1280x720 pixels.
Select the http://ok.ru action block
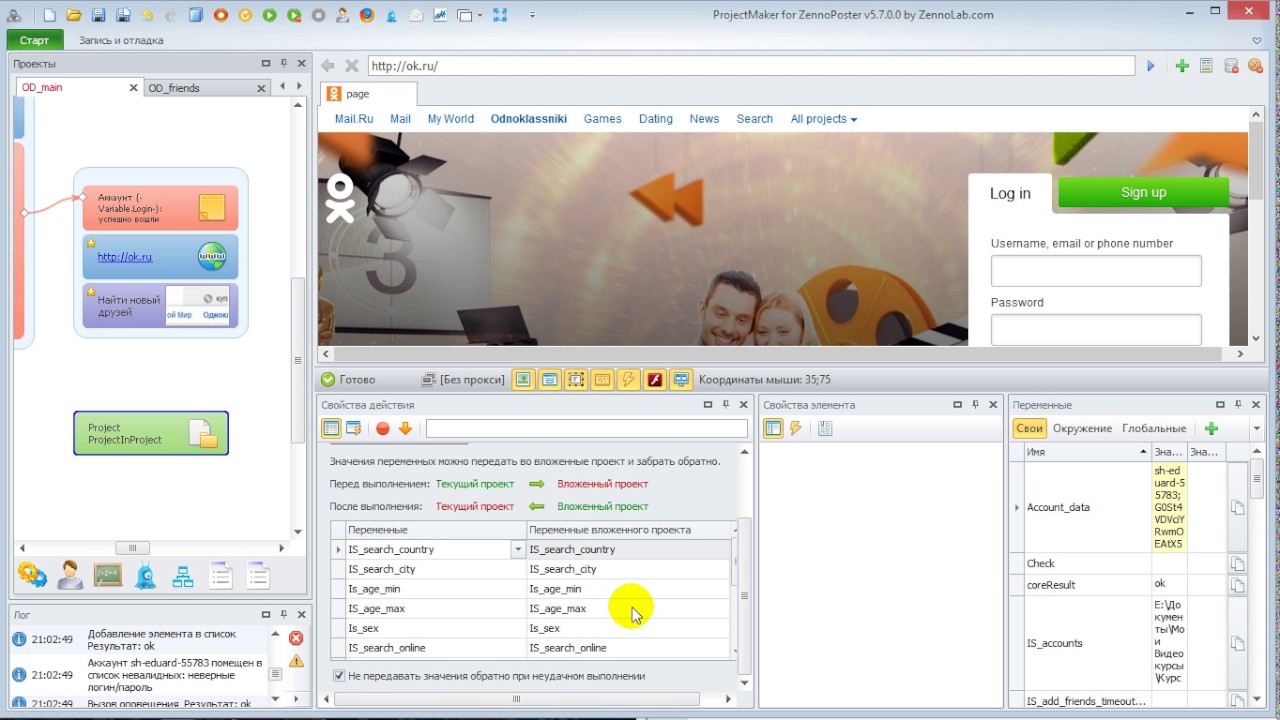(160, 257)
